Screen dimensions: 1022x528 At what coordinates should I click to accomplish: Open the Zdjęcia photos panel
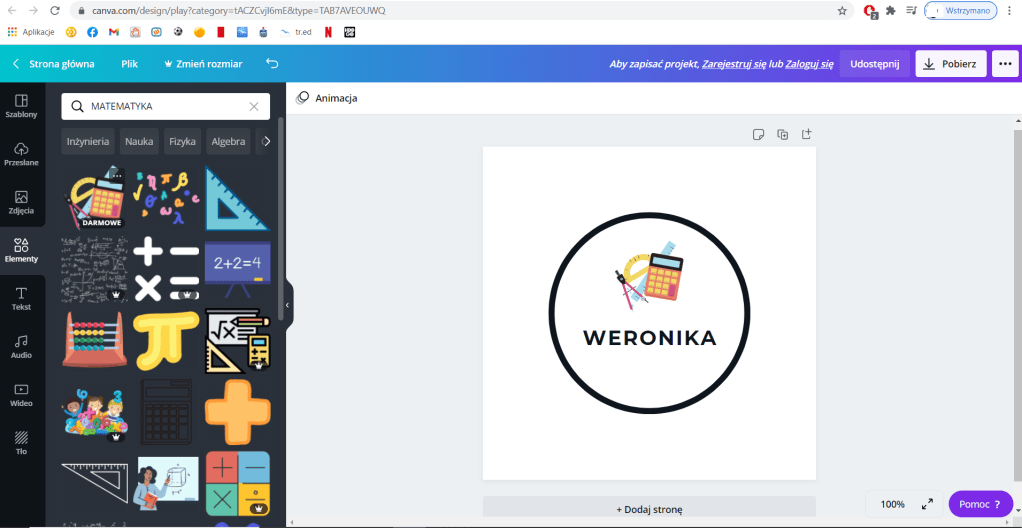[x=21, y=202]
